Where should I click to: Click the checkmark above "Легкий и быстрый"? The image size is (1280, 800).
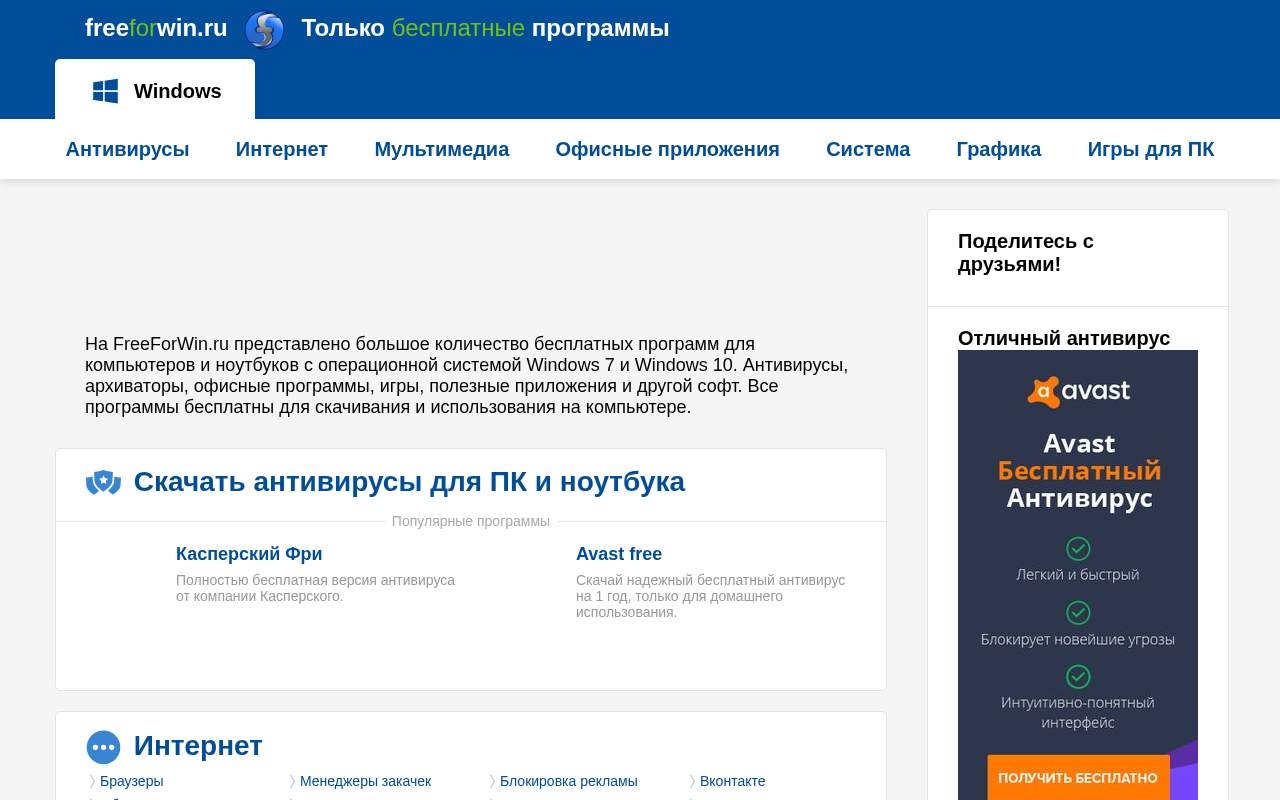point(1078,548)
